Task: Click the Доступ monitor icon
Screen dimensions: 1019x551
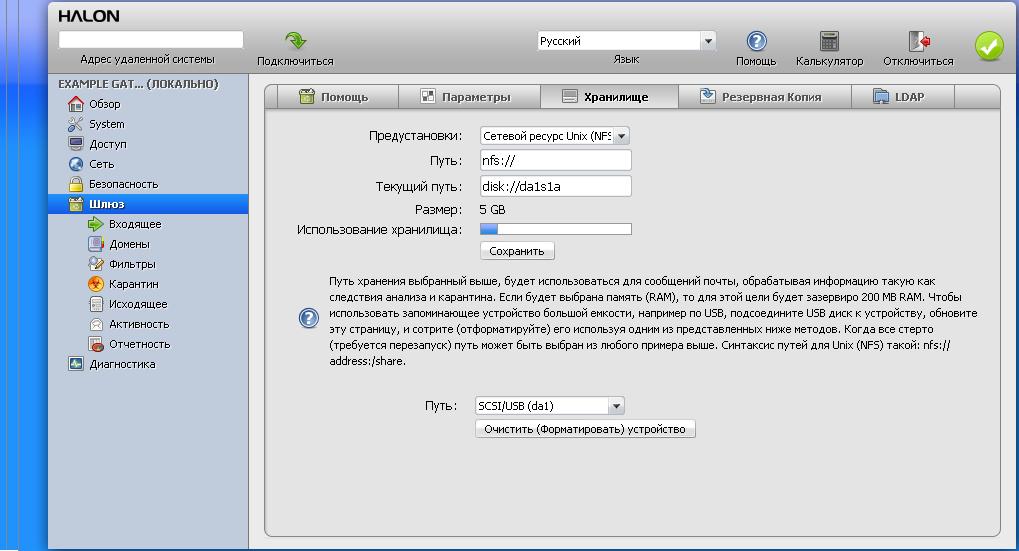Action: tap(76, 144)
